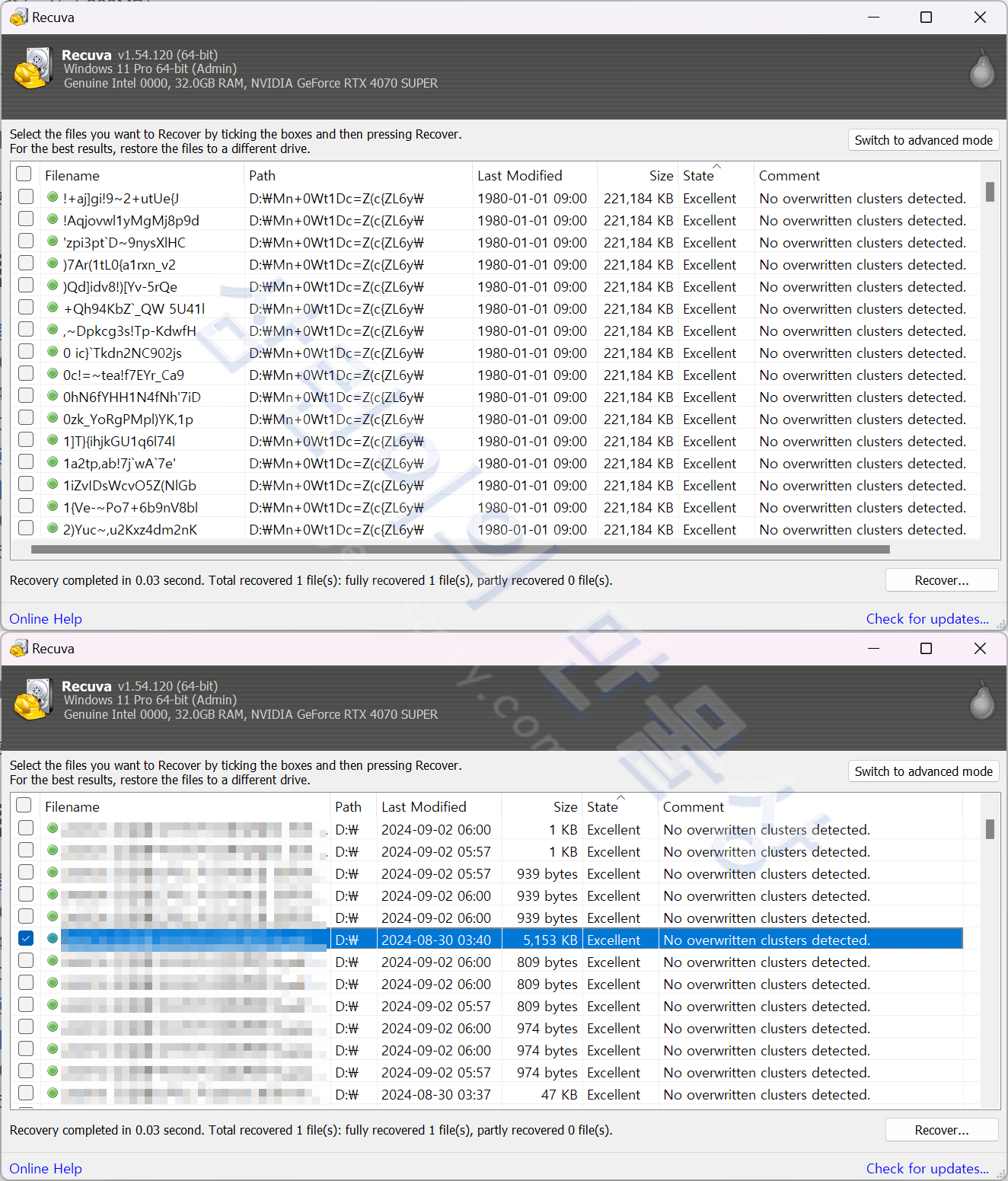
Task: Sort bottom list by Path column
Action: (x=353, y=806)
